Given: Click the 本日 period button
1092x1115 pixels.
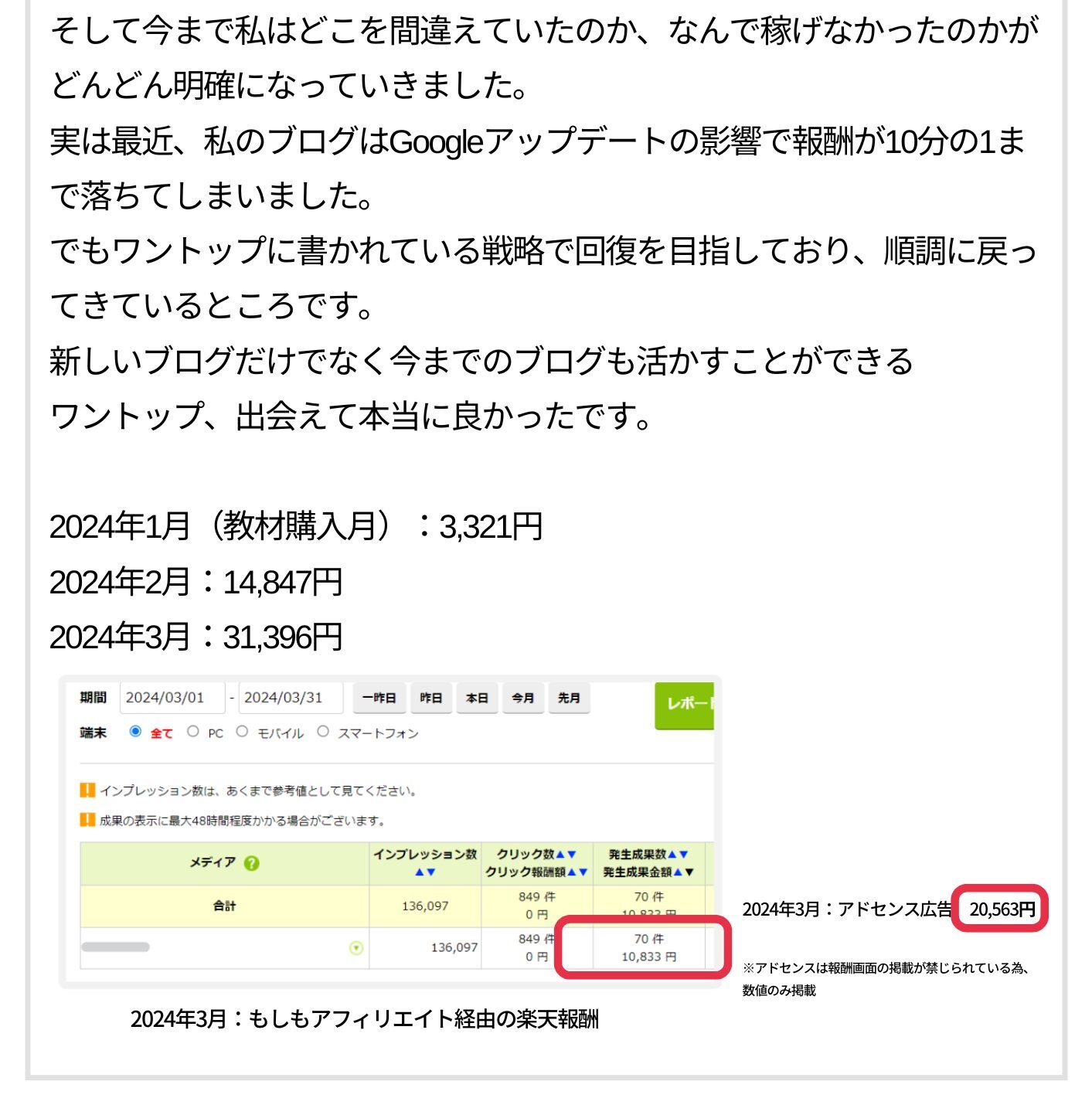Looking at the screenshot, I should click(477, 698).
